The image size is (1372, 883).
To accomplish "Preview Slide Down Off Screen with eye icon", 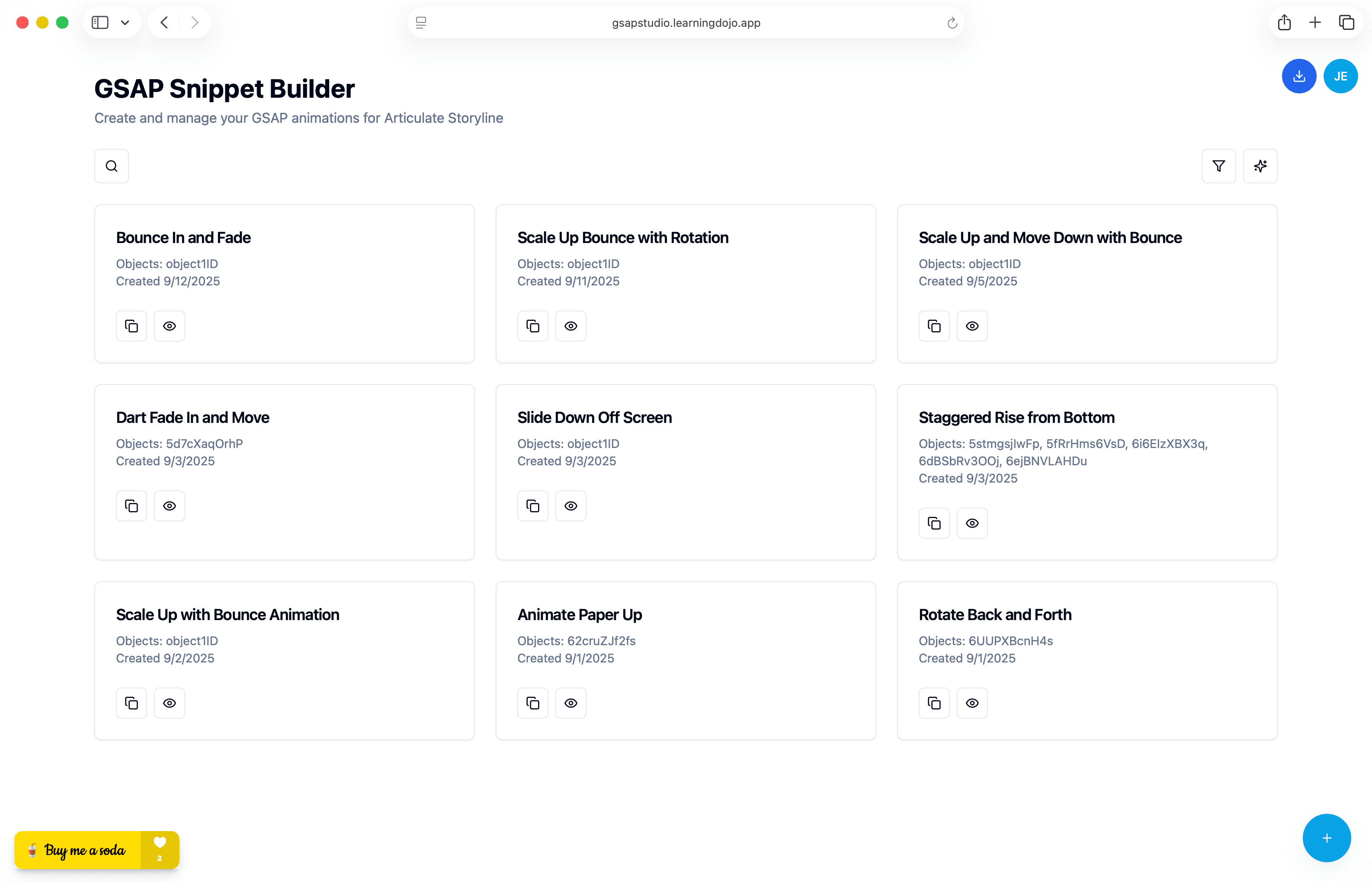I will [x=570, y=506].
